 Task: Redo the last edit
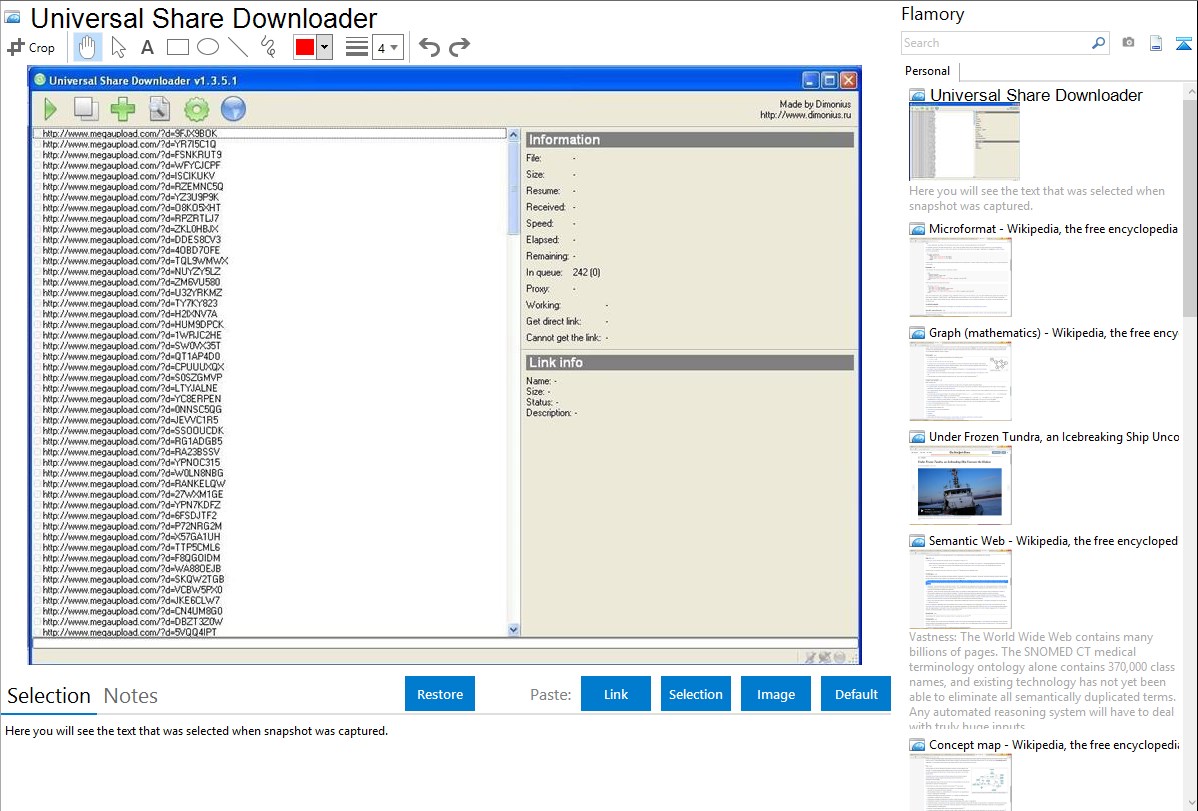click(x=459, y=47)
